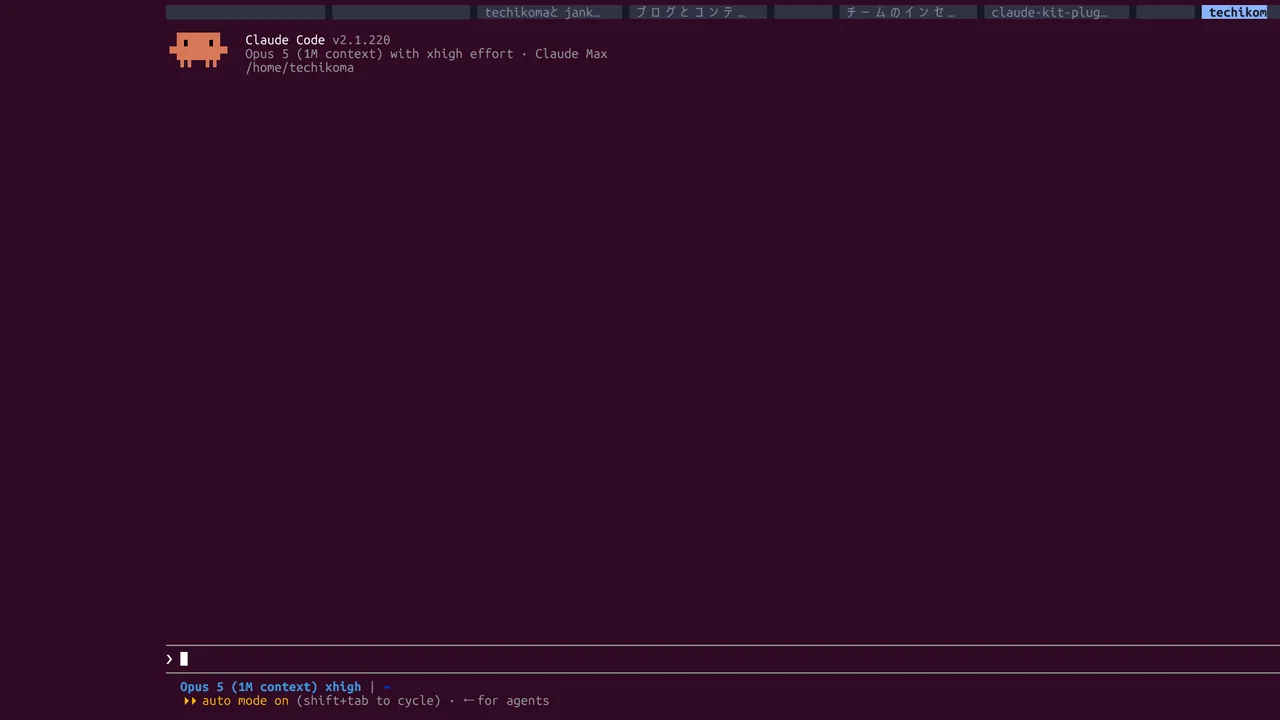
Task: Click the "← for agents" hint
Action: click(506, 701)
